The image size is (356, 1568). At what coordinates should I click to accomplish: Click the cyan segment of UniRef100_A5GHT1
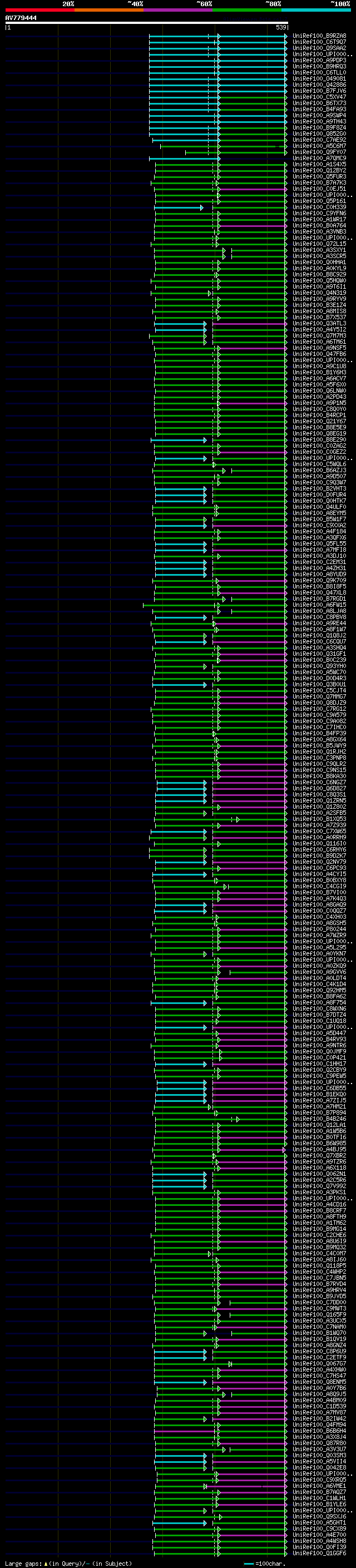coord(180,1522)
